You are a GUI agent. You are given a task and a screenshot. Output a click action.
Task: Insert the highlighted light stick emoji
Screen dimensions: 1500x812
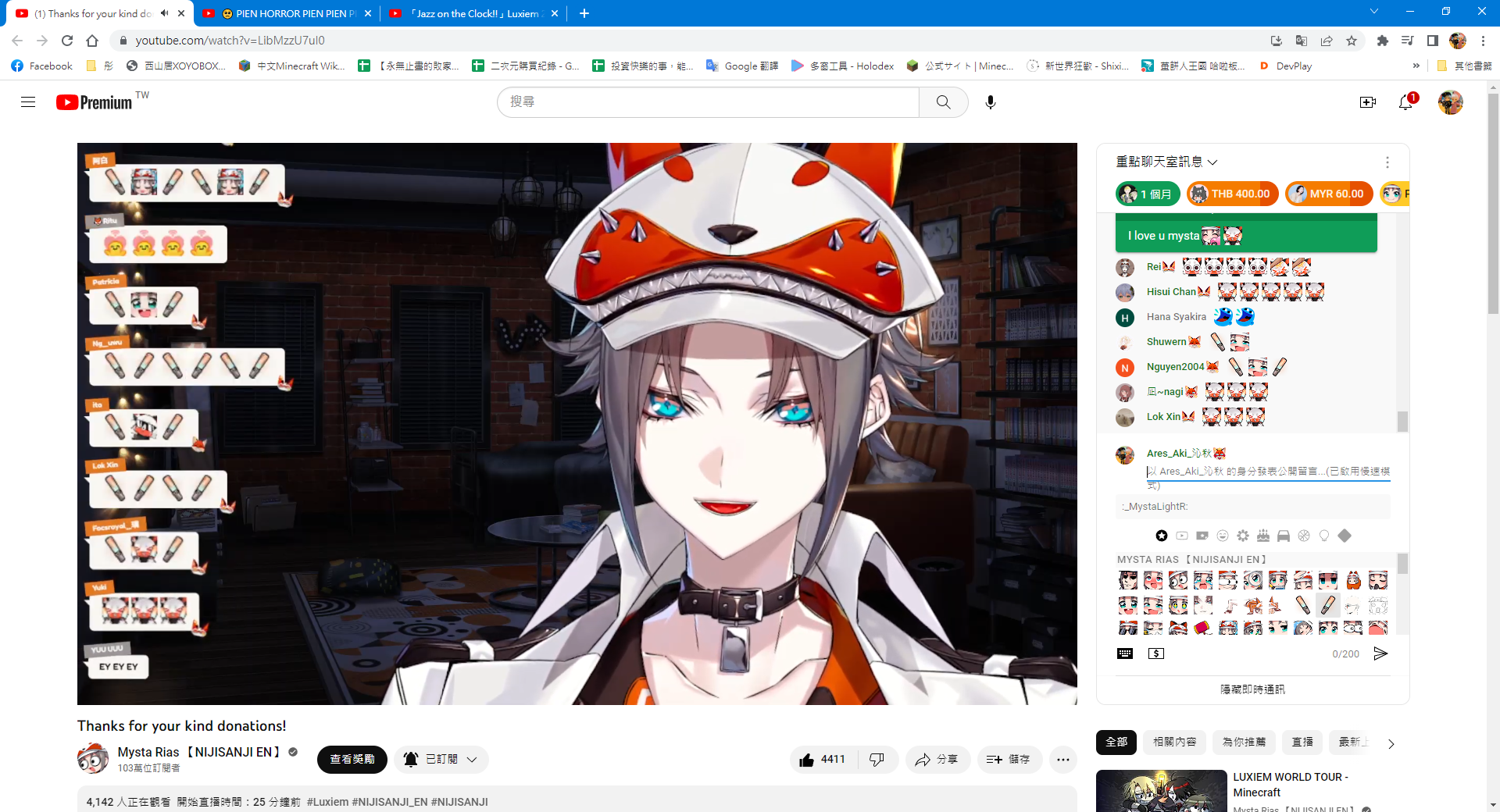[x=1327, y=605]
